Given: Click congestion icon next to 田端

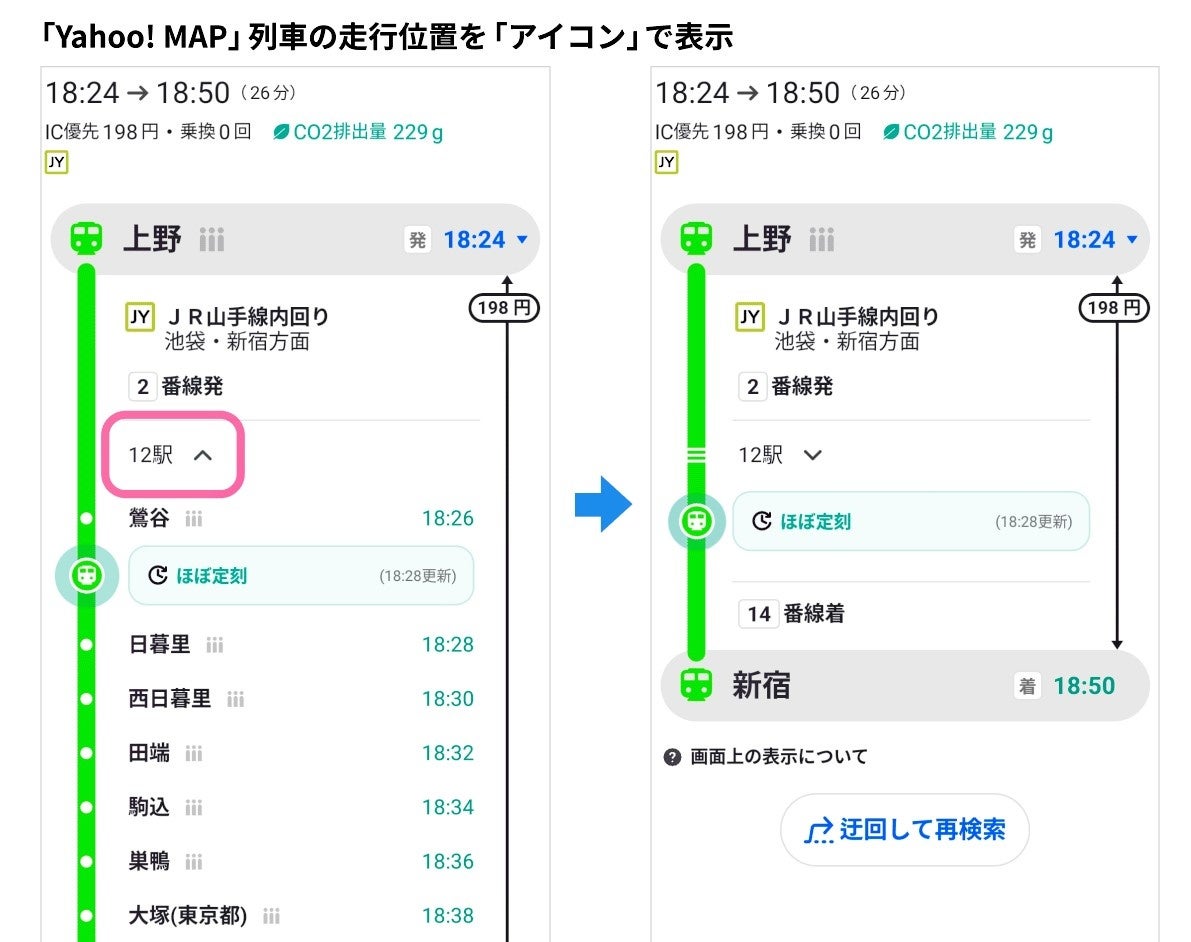Looking at the screenshot, I should click(x=194, y=754).
